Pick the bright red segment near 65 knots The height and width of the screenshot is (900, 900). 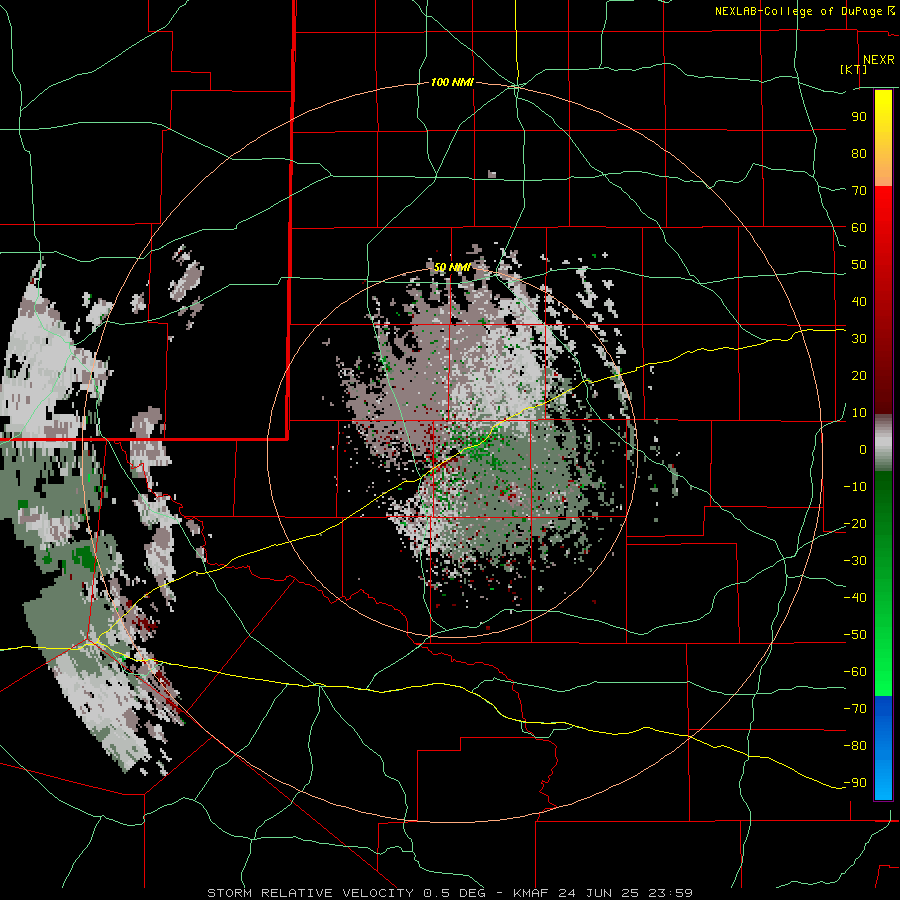[x=883, y=207]
